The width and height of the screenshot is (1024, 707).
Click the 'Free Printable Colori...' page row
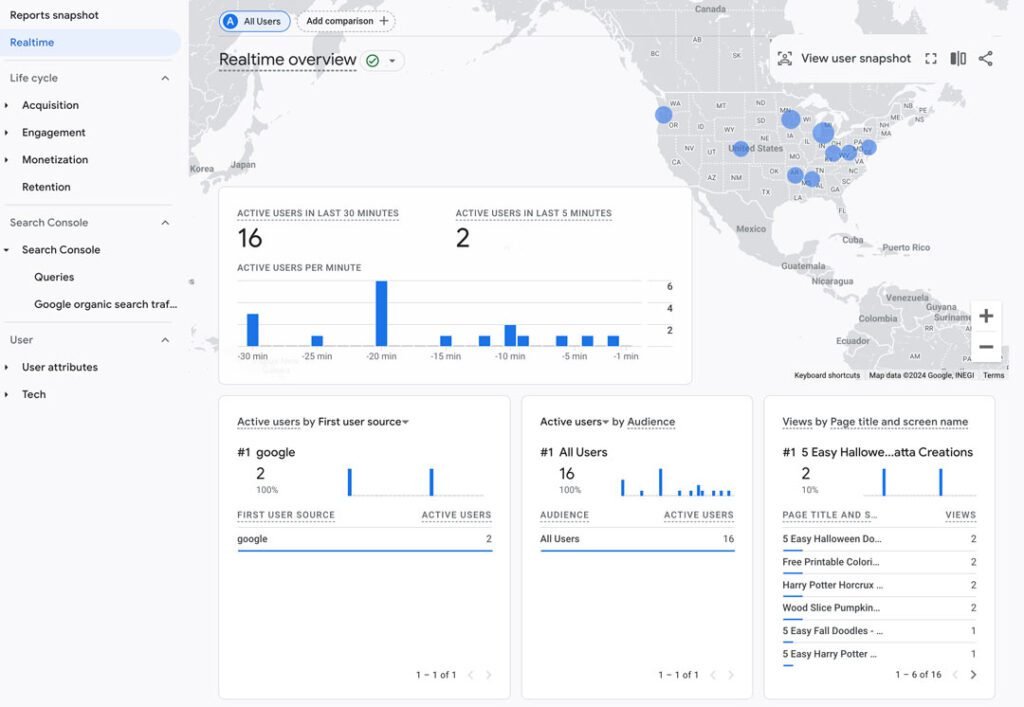tap(879, 562)
